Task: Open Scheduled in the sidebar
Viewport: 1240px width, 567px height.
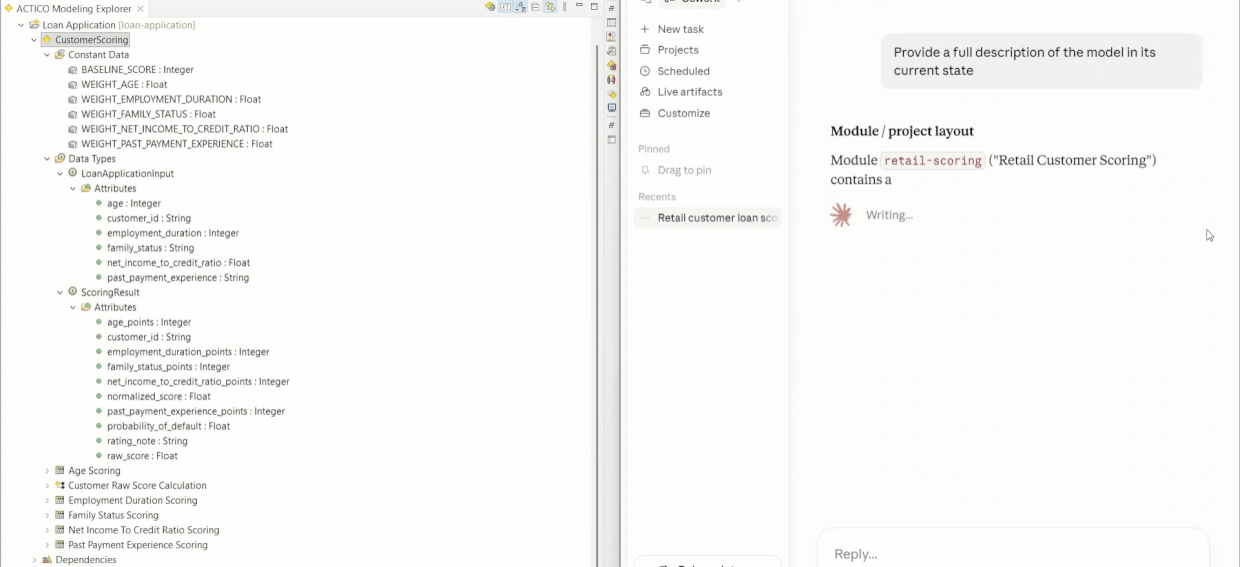Action: click(x=684, y=71)
